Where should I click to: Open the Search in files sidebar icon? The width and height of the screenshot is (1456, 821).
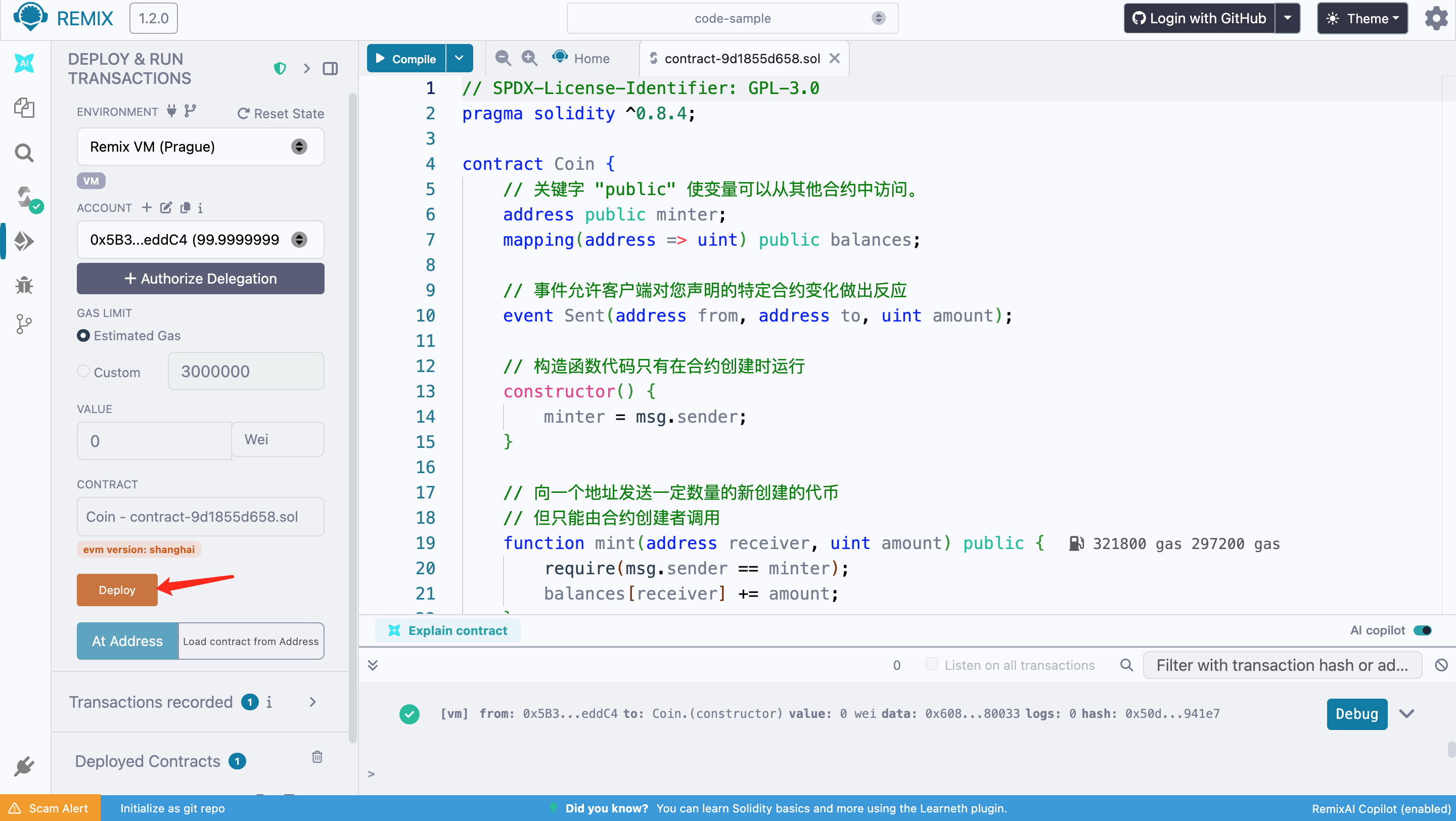pyautogui.click(x=24, y=153)
